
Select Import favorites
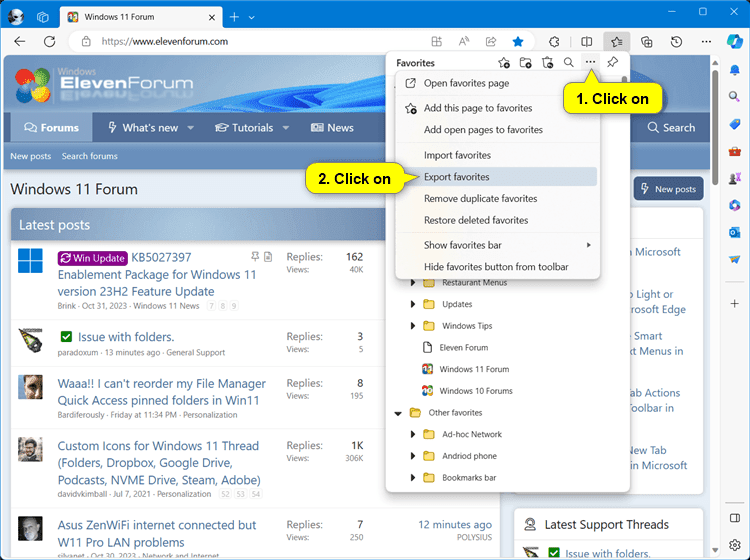pos(497,155)
